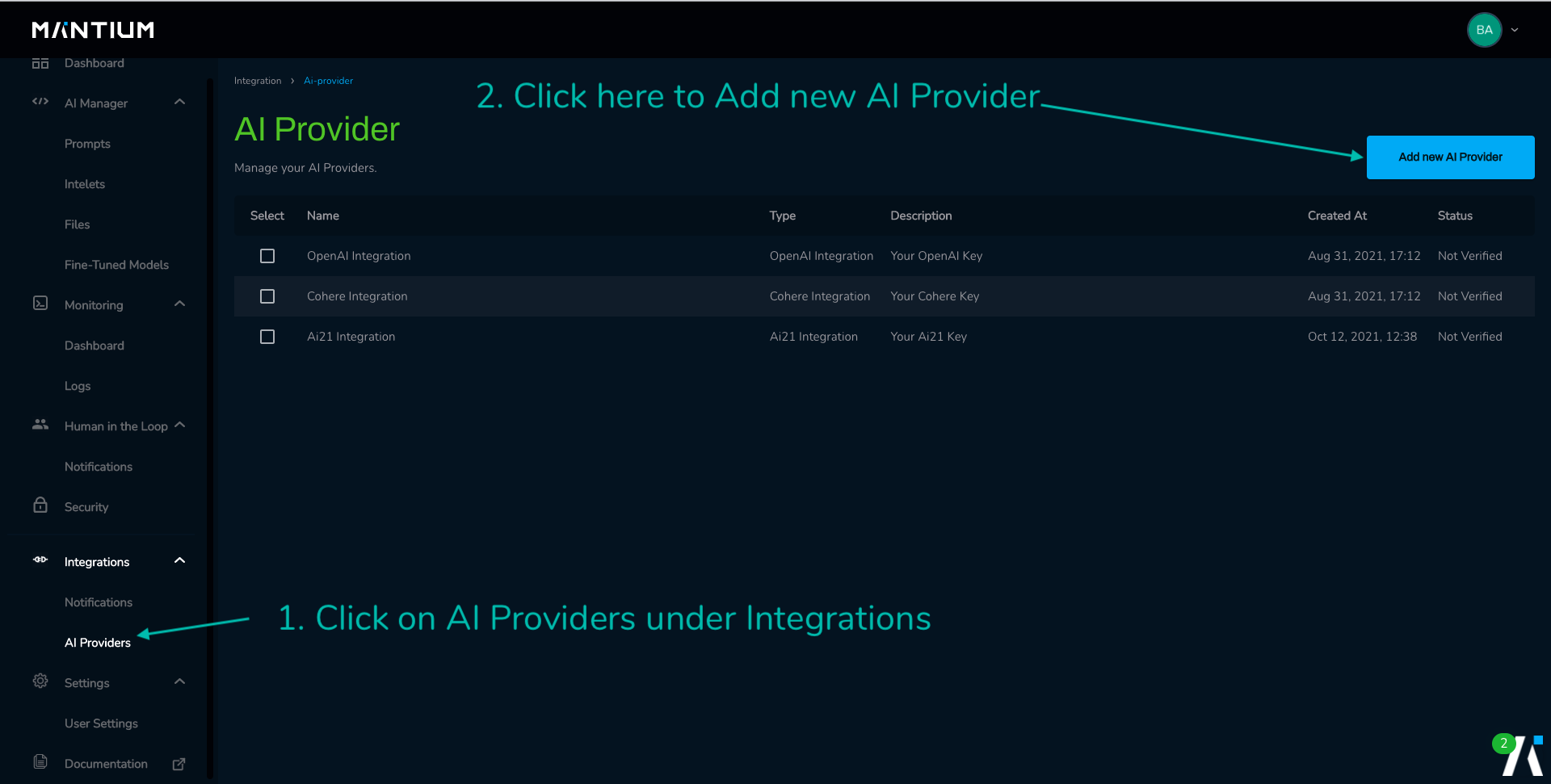The width and height of the screenshot is (1551, 784).
Task: Click the Add new AI Provider button
Action: point(1450,157)
